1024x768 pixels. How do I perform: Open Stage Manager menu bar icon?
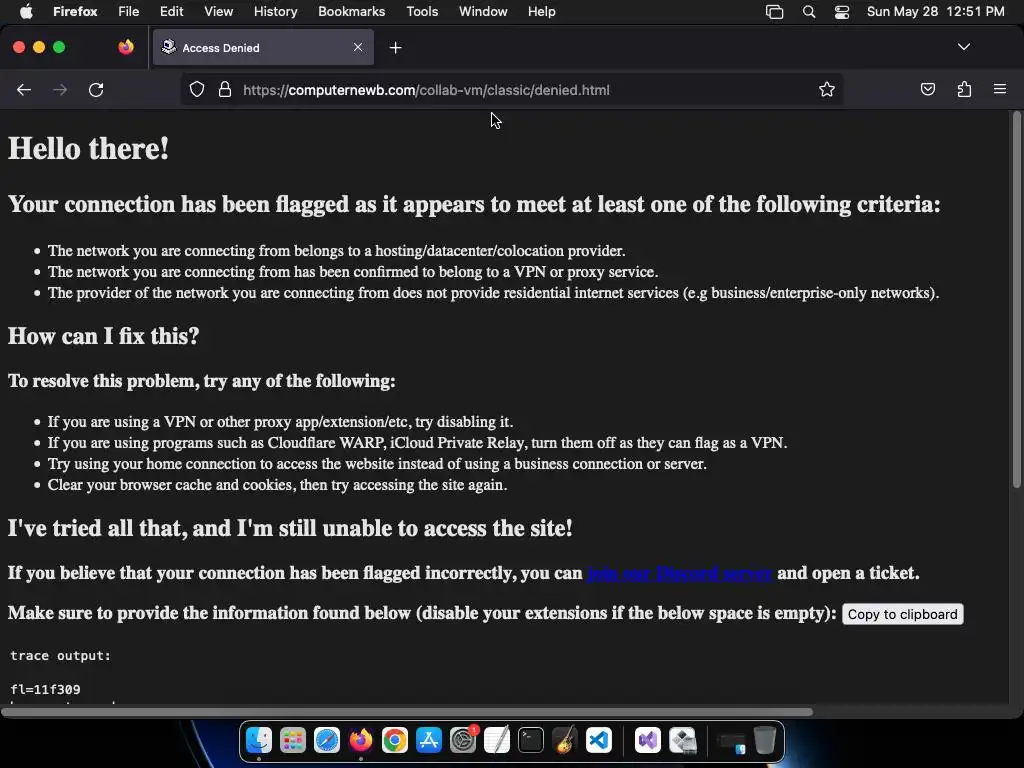pos(775,12)
